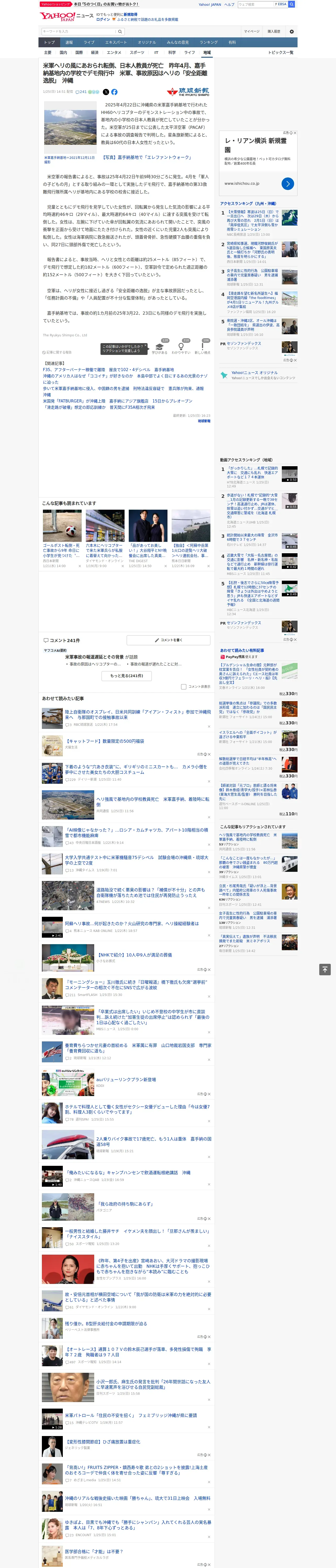This screenshot has width=336, height=1568.
Task: Play the 1:40 video thumbnail in article list
Action: (52, 1177)
